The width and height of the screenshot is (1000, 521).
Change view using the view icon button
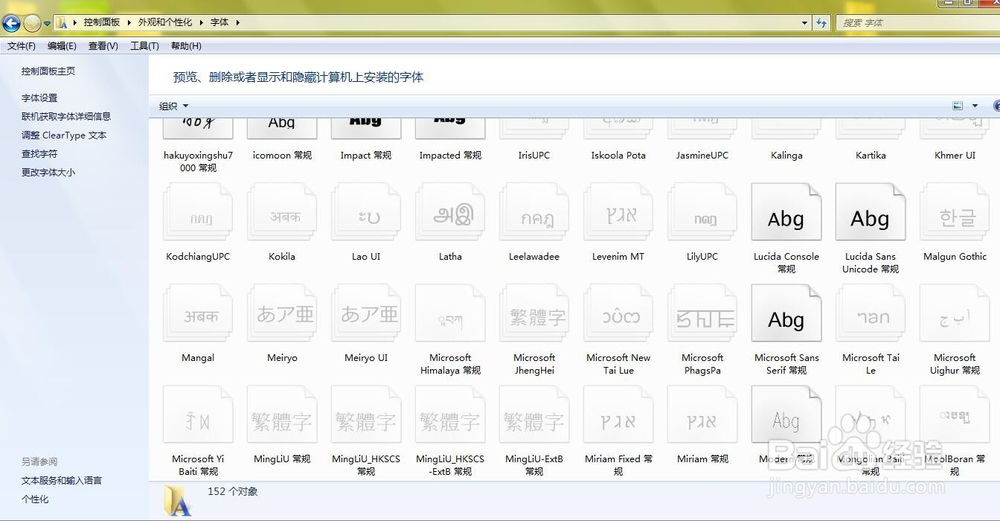[957, 106]
